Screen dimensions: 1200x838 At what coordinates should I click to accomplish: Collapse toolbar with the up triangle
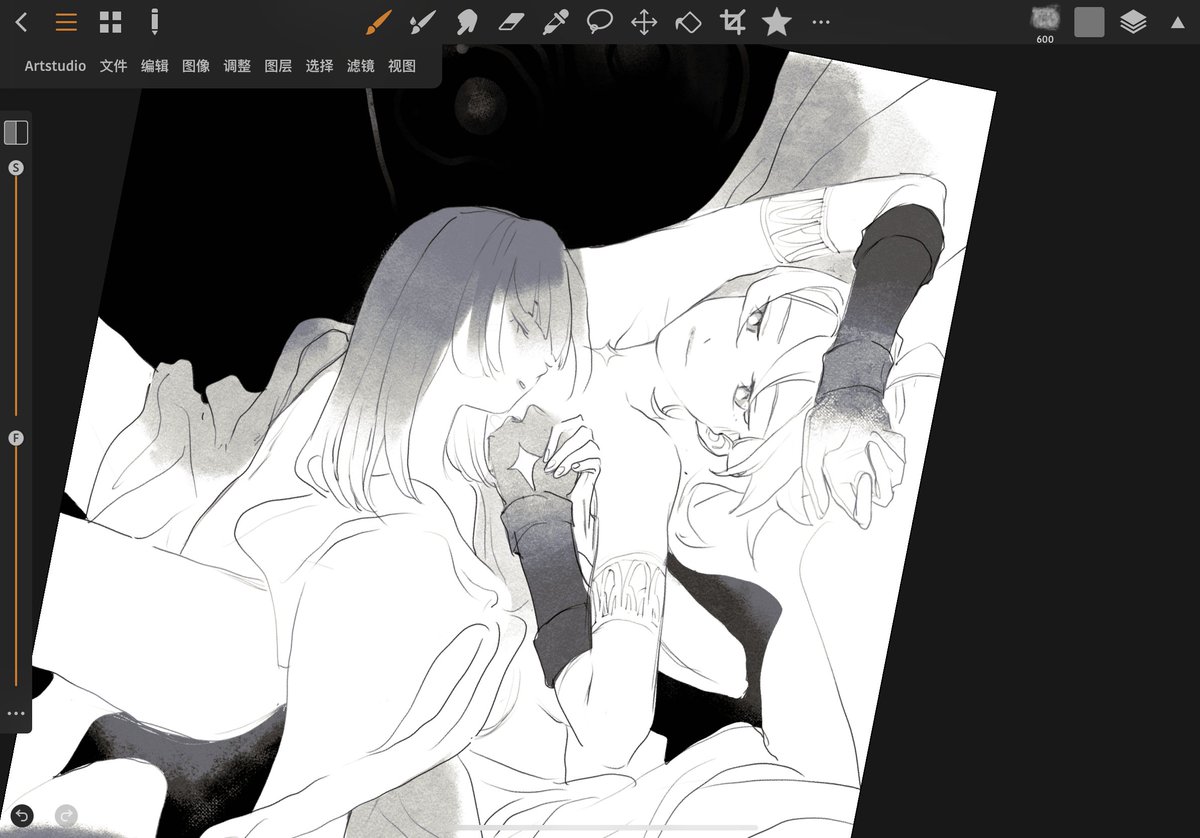tap(1177, 22)
